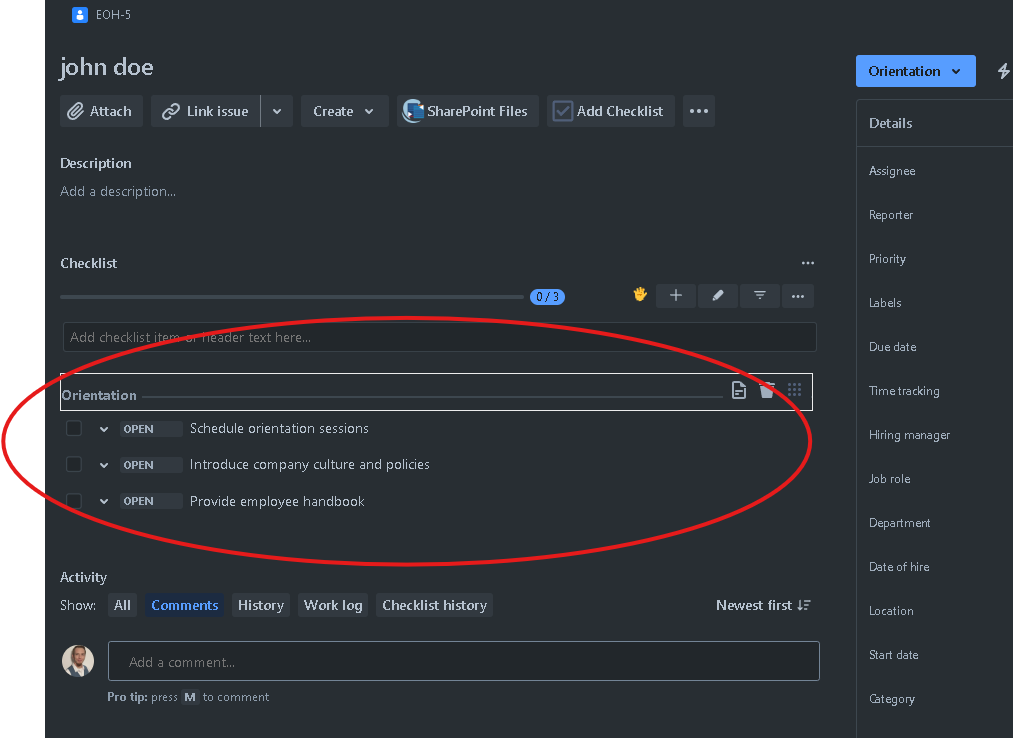The image size is (1013, 738).
Task: Click the Priority field label
Action: (x=887, y=259)
